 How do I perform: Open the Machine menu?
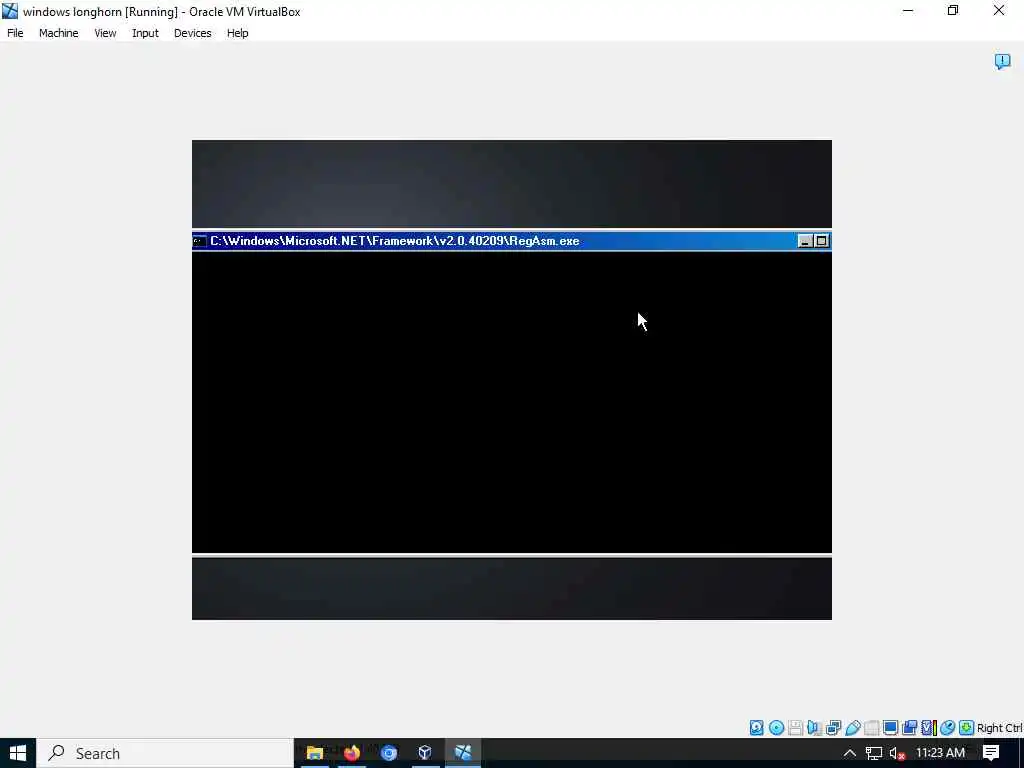coord(58,33)
